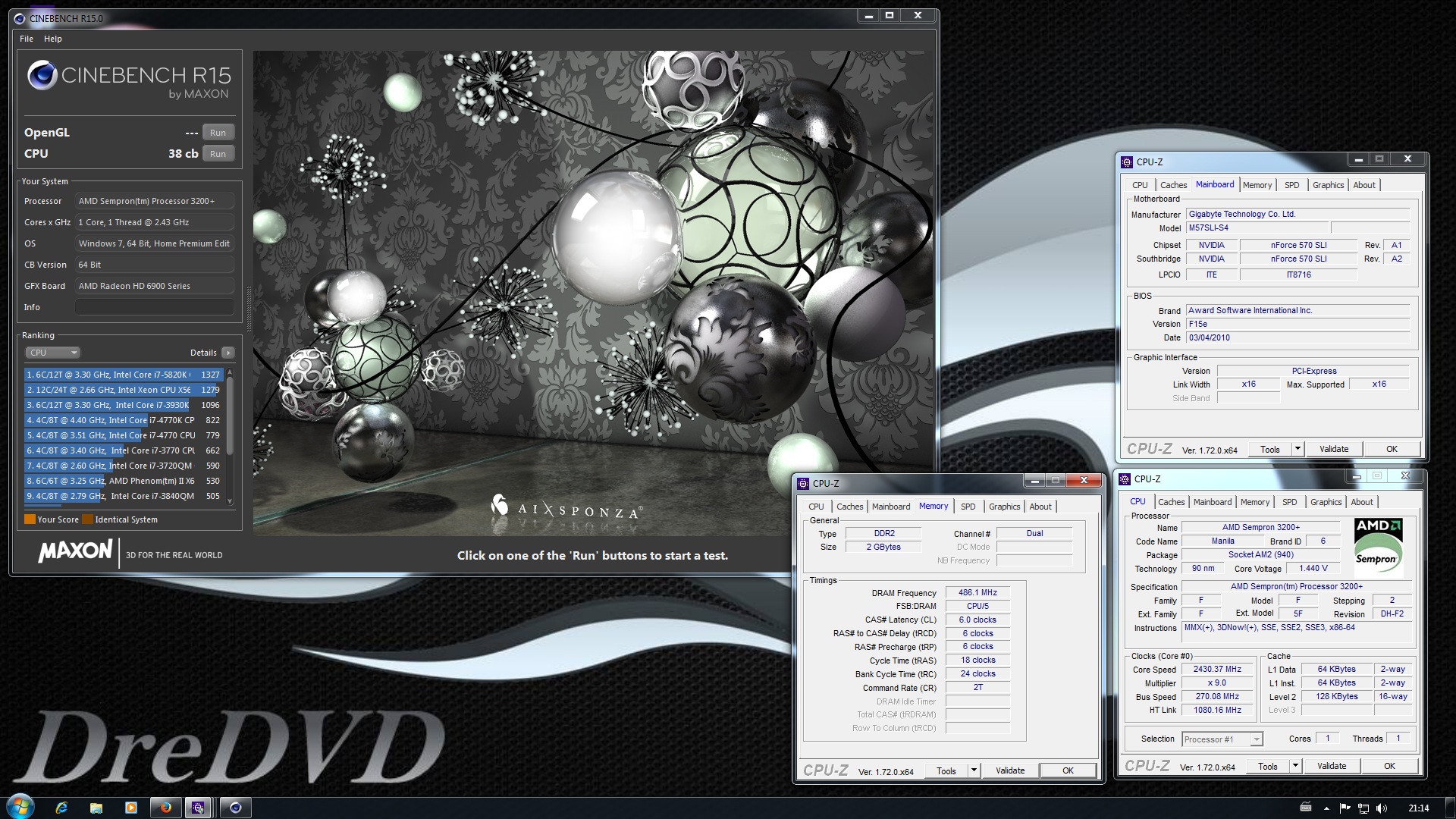
Task: Select ranking entry Intel Xeon CPU X56
Action: (x=123, y=390)
